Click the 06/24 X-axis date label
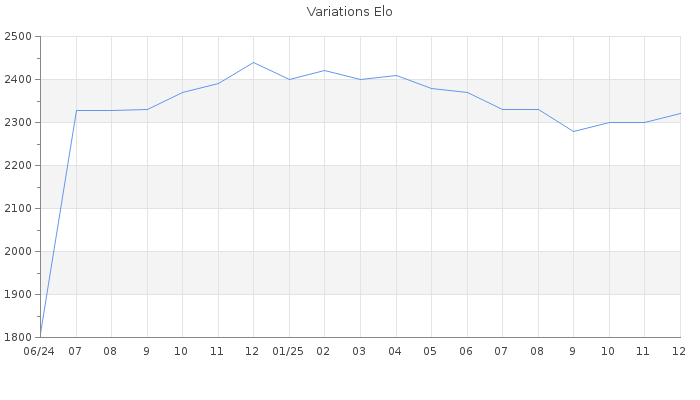The image size is (700, 400). pyautogui.click(x=39, y=352)
